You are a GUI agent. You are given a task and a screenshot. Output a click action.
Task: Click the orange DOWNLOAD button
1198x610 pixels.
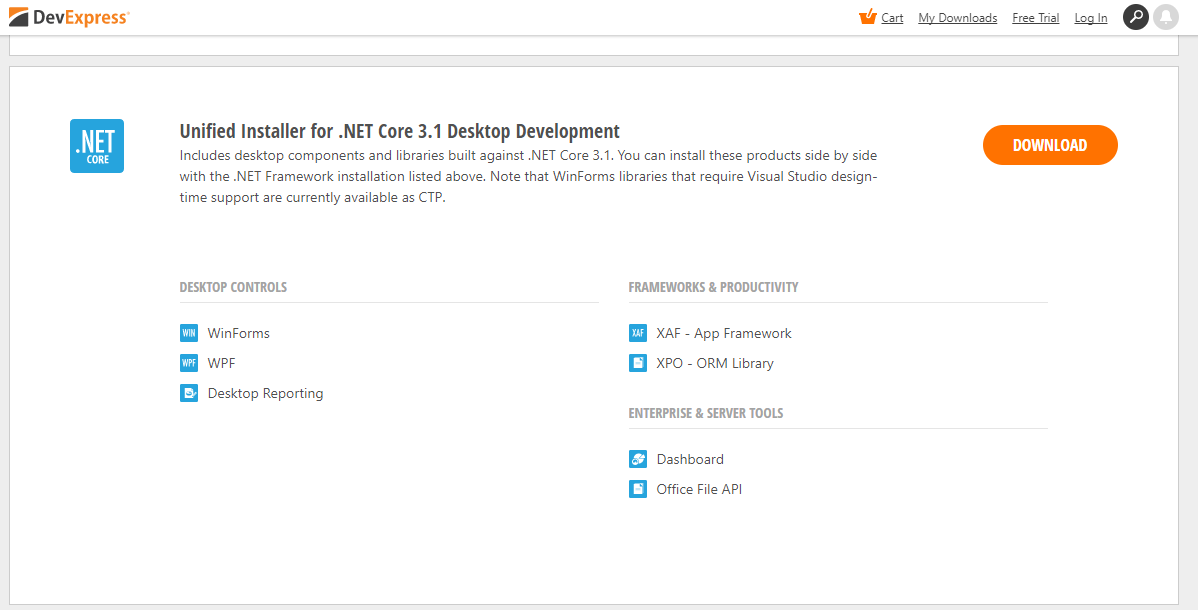[1050, 145]
